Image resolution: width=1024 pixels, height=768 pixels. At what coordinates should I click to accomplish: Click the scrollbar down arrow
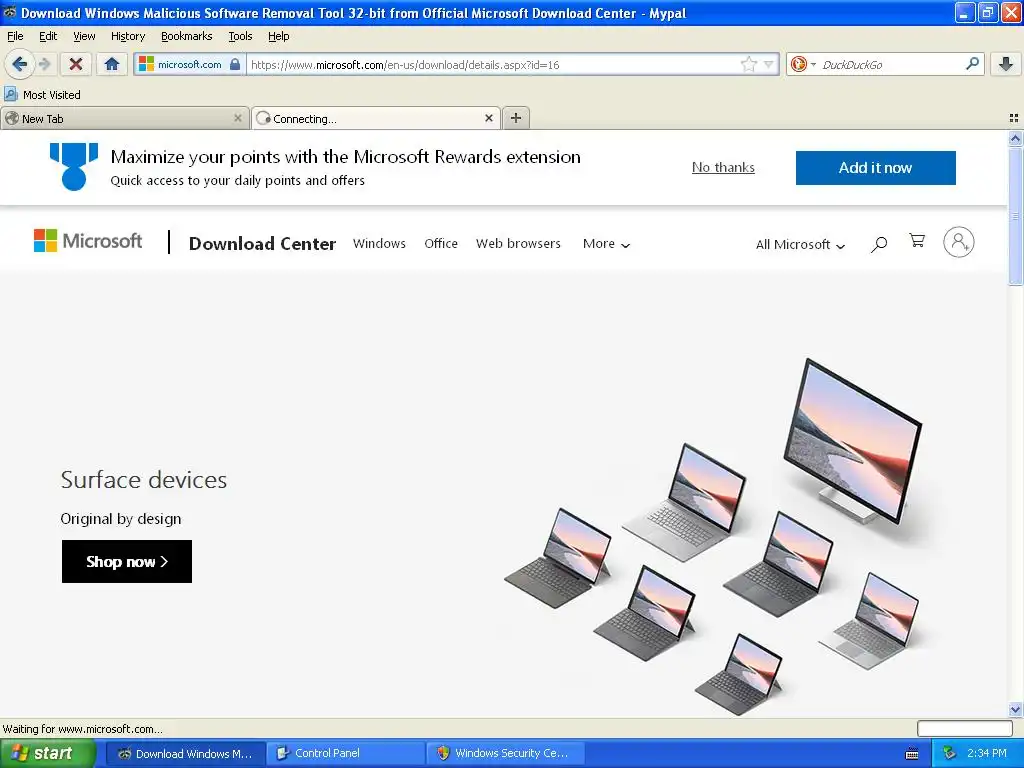tap(1015, 709)
